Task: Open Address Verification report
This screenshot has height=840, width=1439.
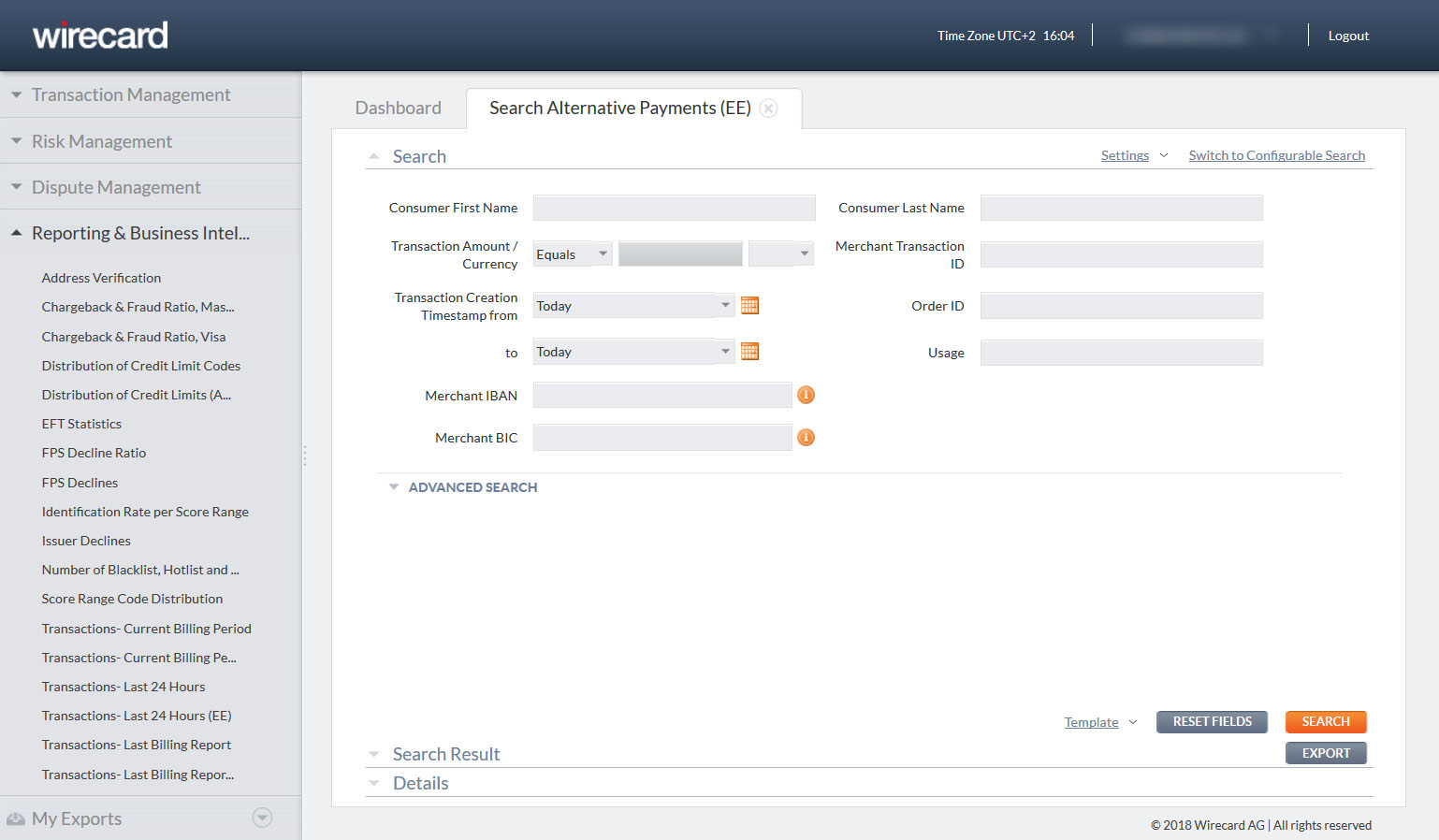Action: [101, 278]
